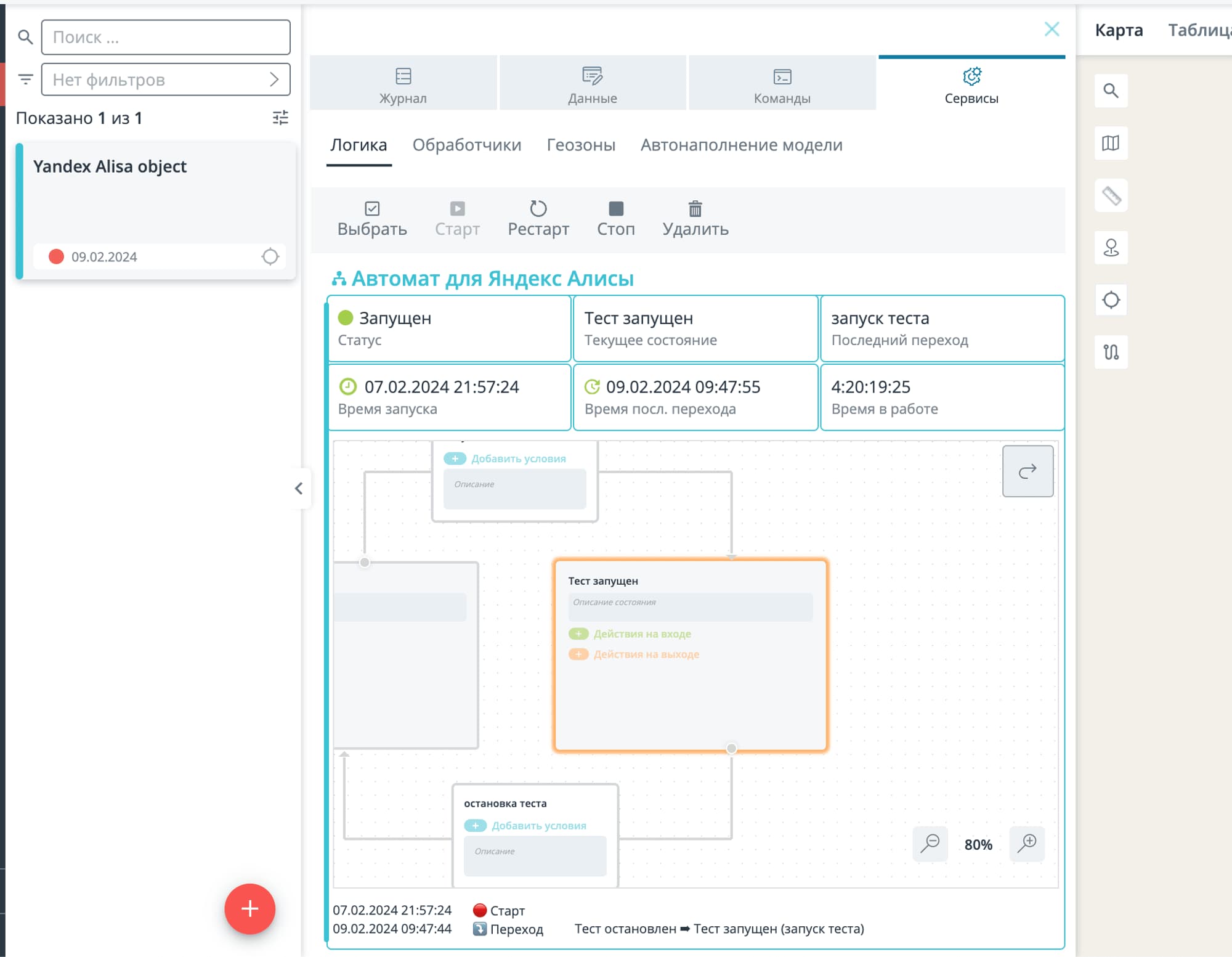Open the map layers icon
Image resolution: width=1232 pixels, height=957 pixels.
coord(1111,144)
